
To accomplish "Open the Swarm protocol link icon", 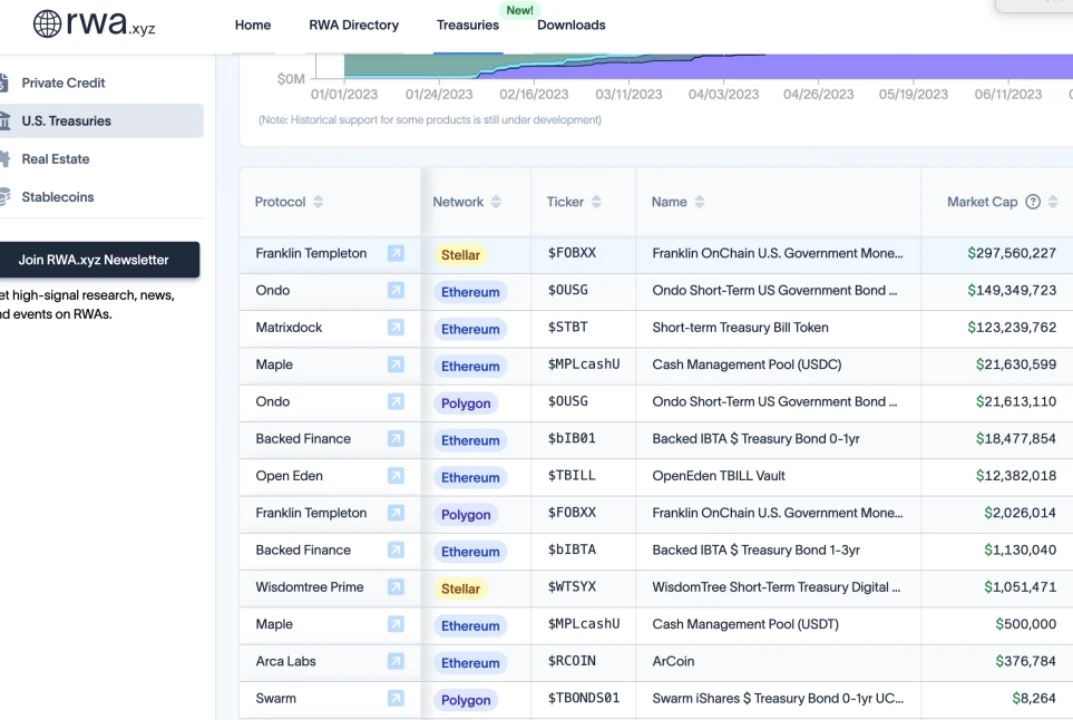I will (396, 698).
